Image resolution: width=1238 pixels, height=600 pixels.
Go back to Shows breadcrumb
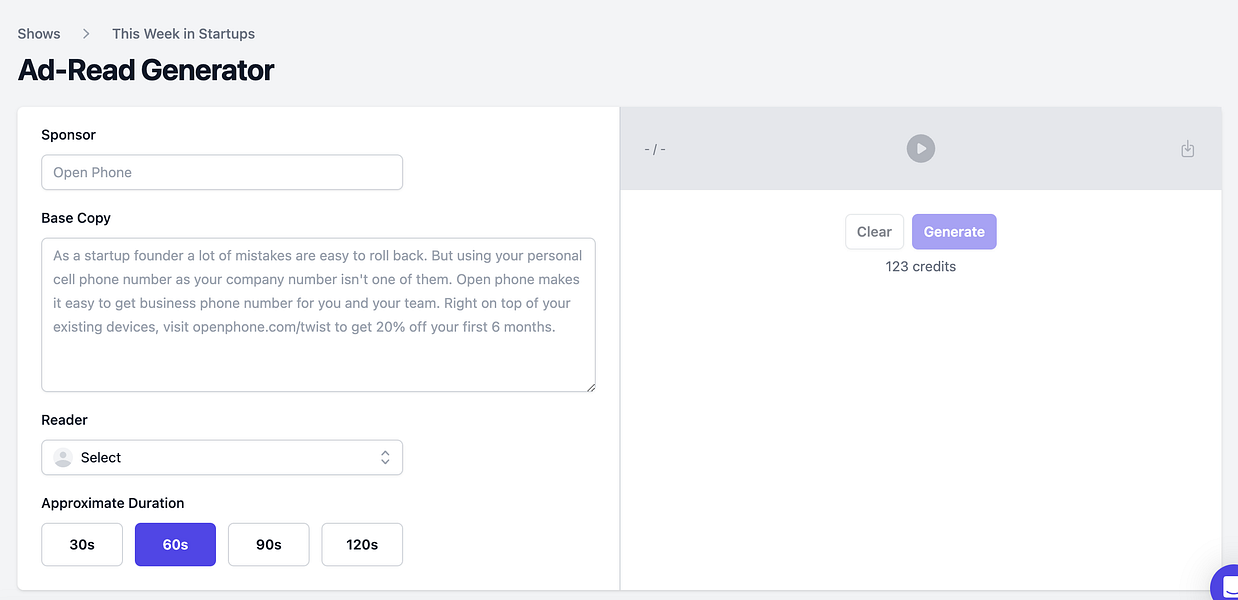pyautogui.click(x=39, y=34)
